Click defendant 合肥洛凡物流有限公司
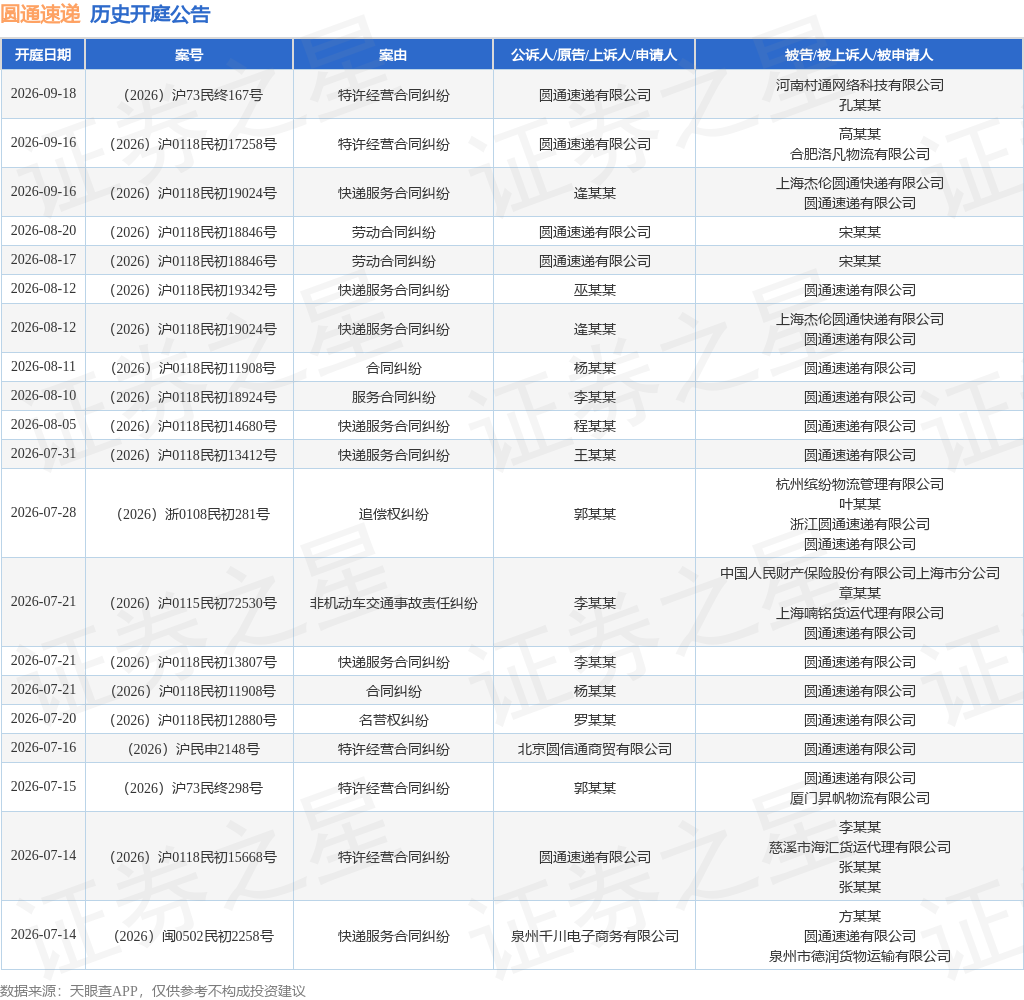 pos(859,154)
